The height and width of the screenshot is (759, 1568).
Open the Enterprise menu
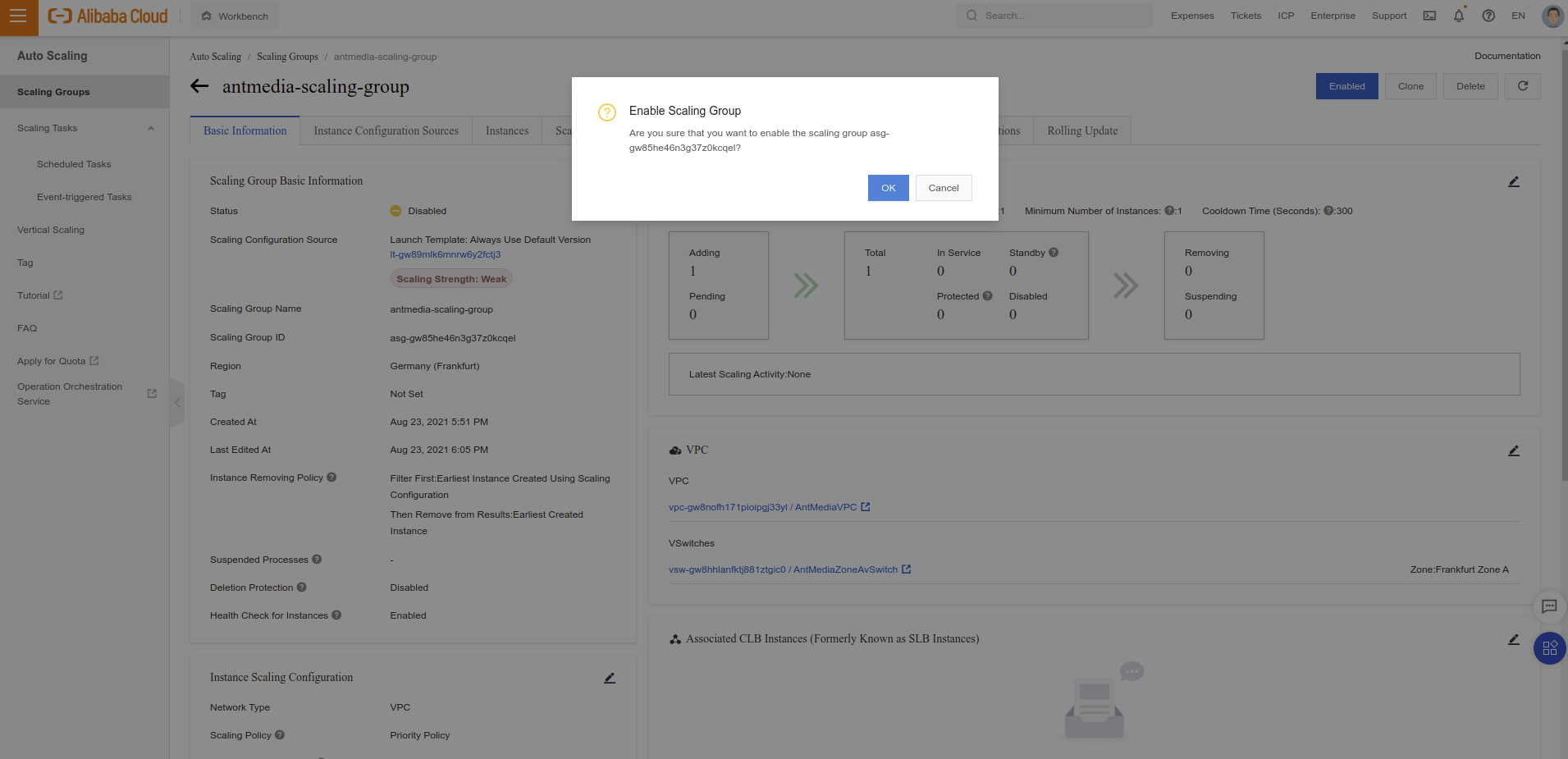(x=1333, y=16)
